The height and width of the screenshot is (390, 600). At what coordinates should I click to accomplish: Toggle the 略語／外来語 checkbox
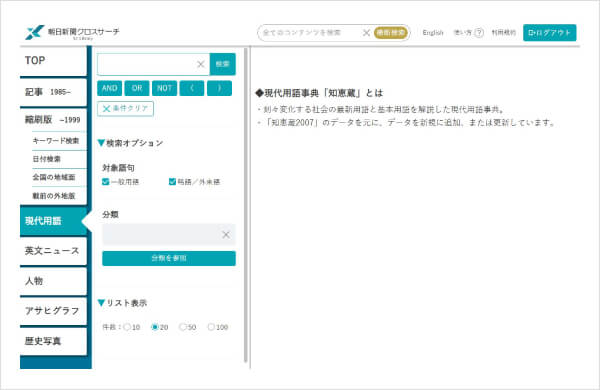coord(172,182)
